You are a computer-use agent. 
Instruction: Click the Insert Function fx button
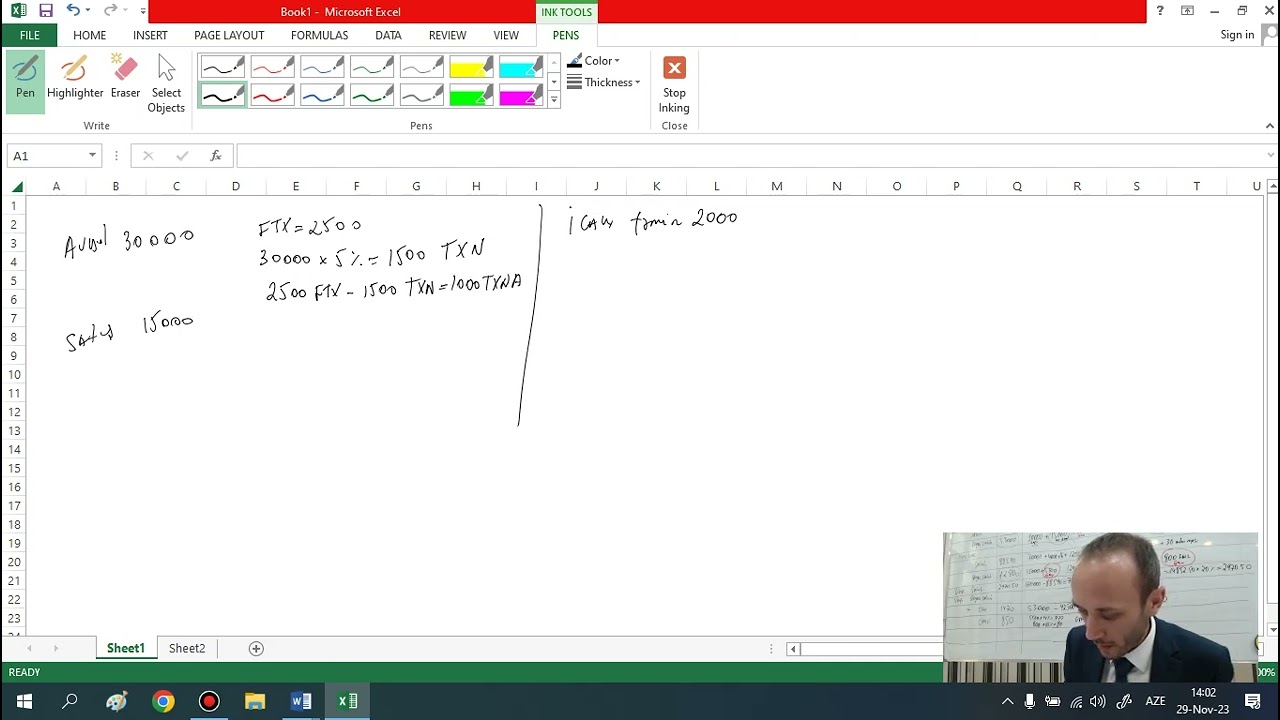point(215,155)
